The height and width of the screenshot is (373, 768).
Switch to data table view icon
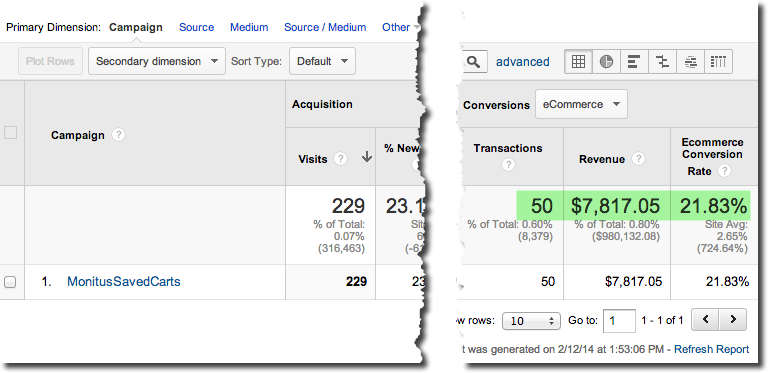[x=578, y=62]
